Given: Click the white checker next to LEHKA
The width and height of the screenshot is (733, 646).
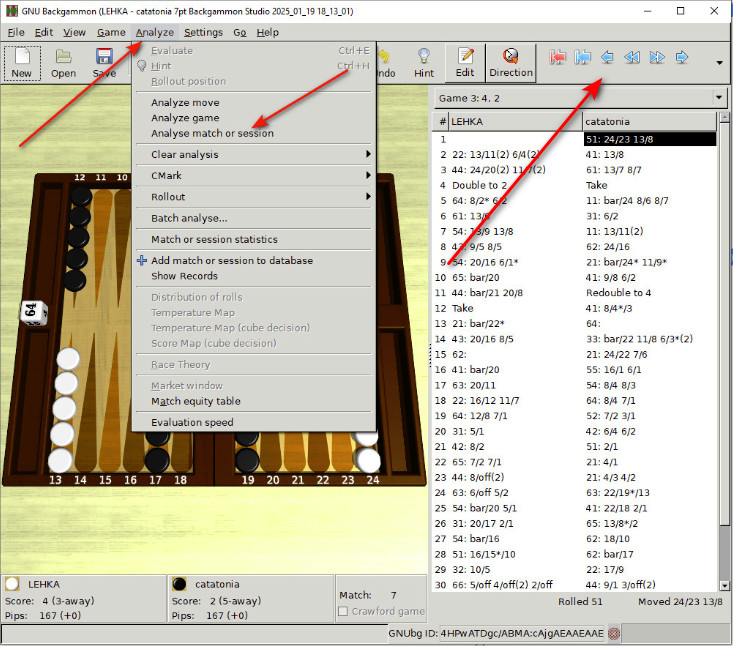Looking at the screenshot, I should 12,584.
